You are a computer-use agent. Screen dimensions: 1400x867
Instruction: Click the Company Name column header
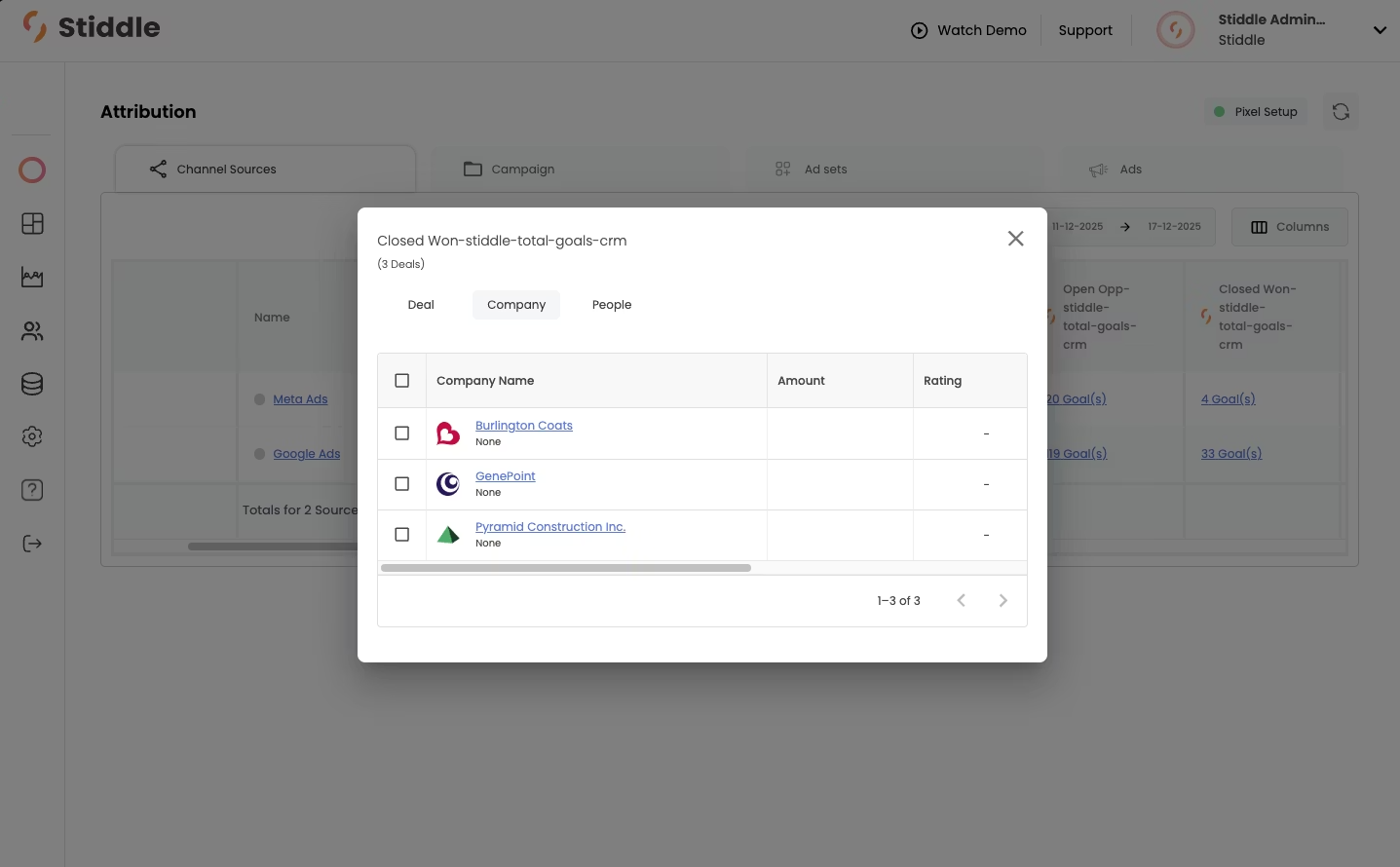(x=596, y=381)
